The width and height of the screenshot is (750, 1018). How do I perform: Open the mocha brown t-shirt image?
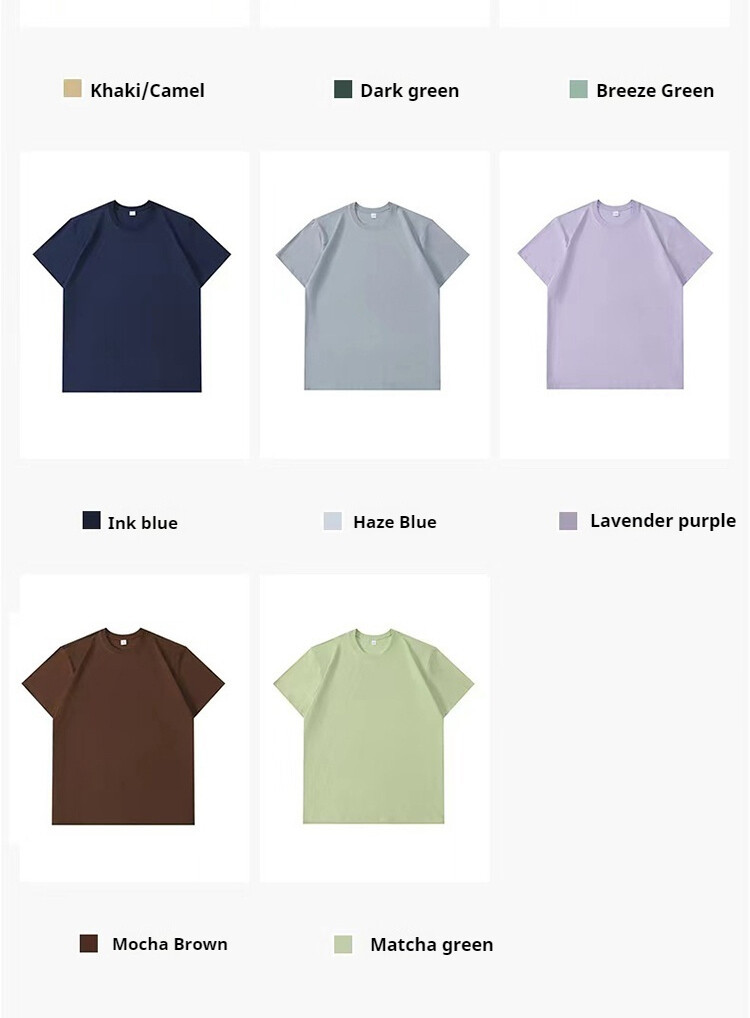pyautogui.click(x=134, y=728)
